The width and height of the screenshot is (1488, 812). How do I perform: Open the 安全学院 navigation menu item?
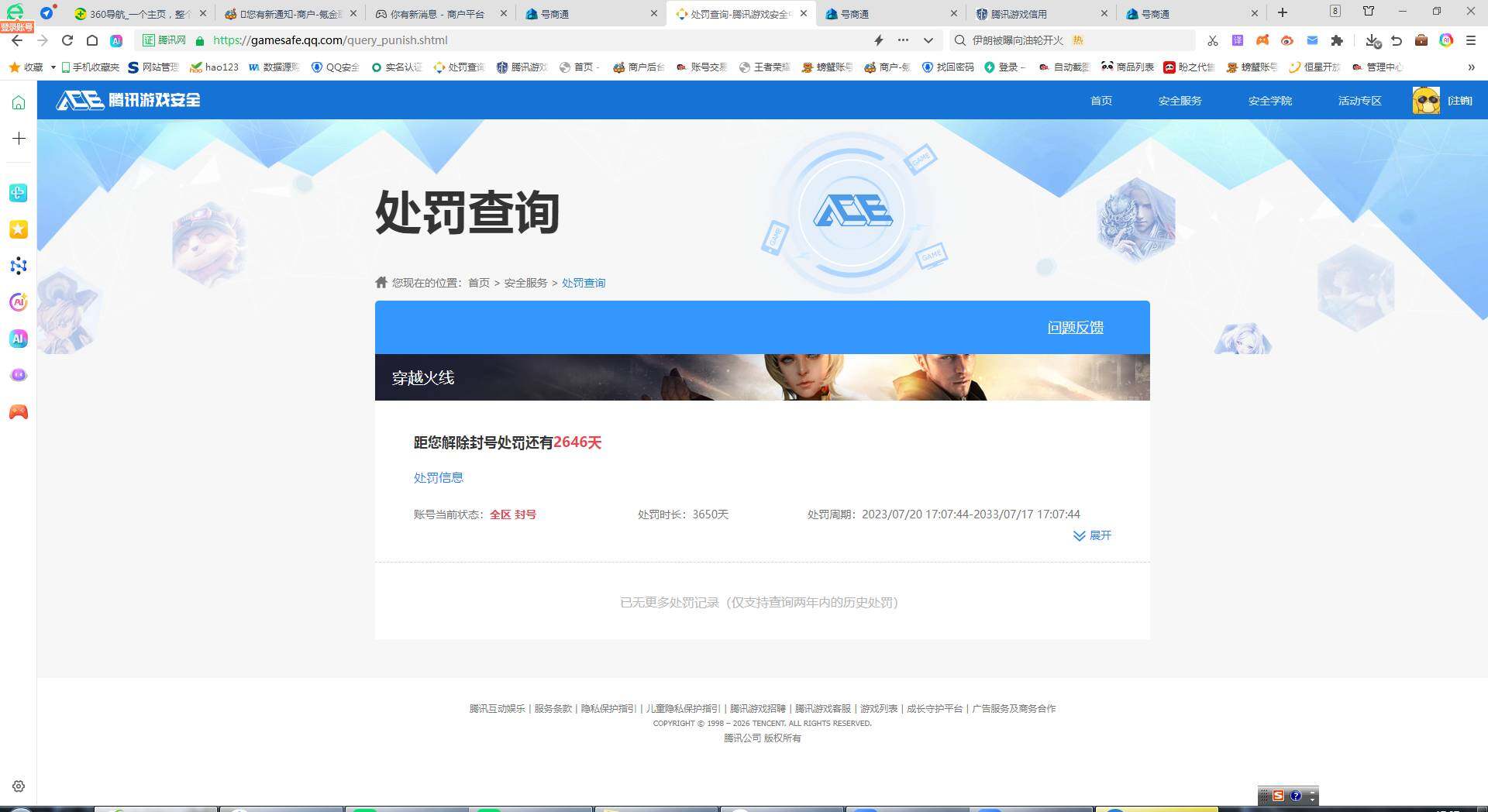pyautogui.click(x=1269, y=100)
